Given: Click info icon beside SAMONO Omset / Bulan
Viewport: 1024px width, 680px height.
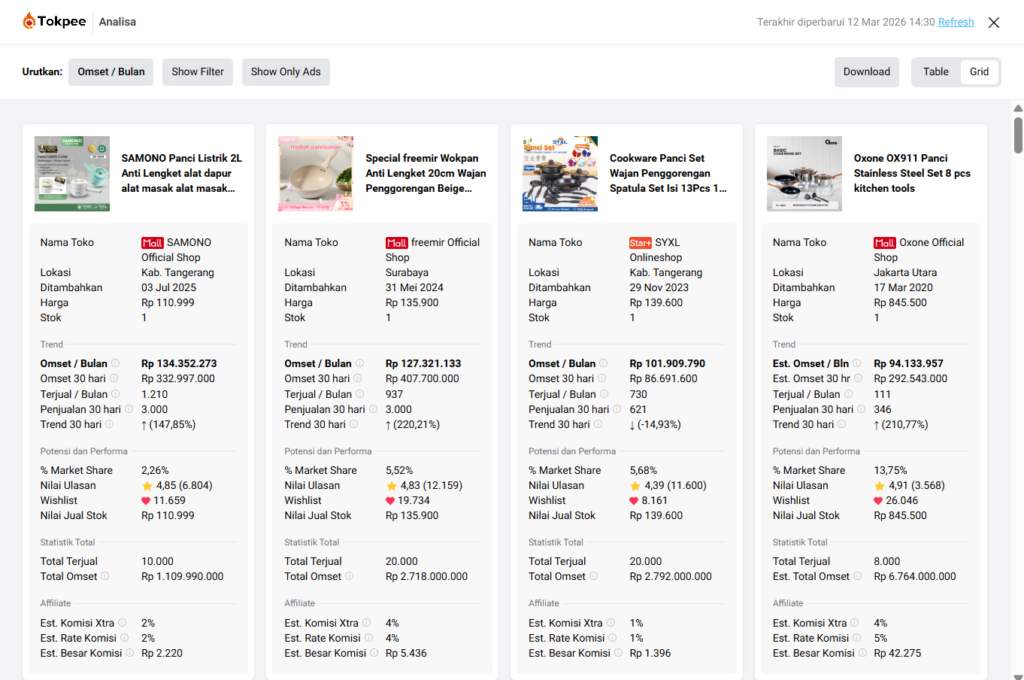Looking at the screenshot, I should tap(115, 364).
